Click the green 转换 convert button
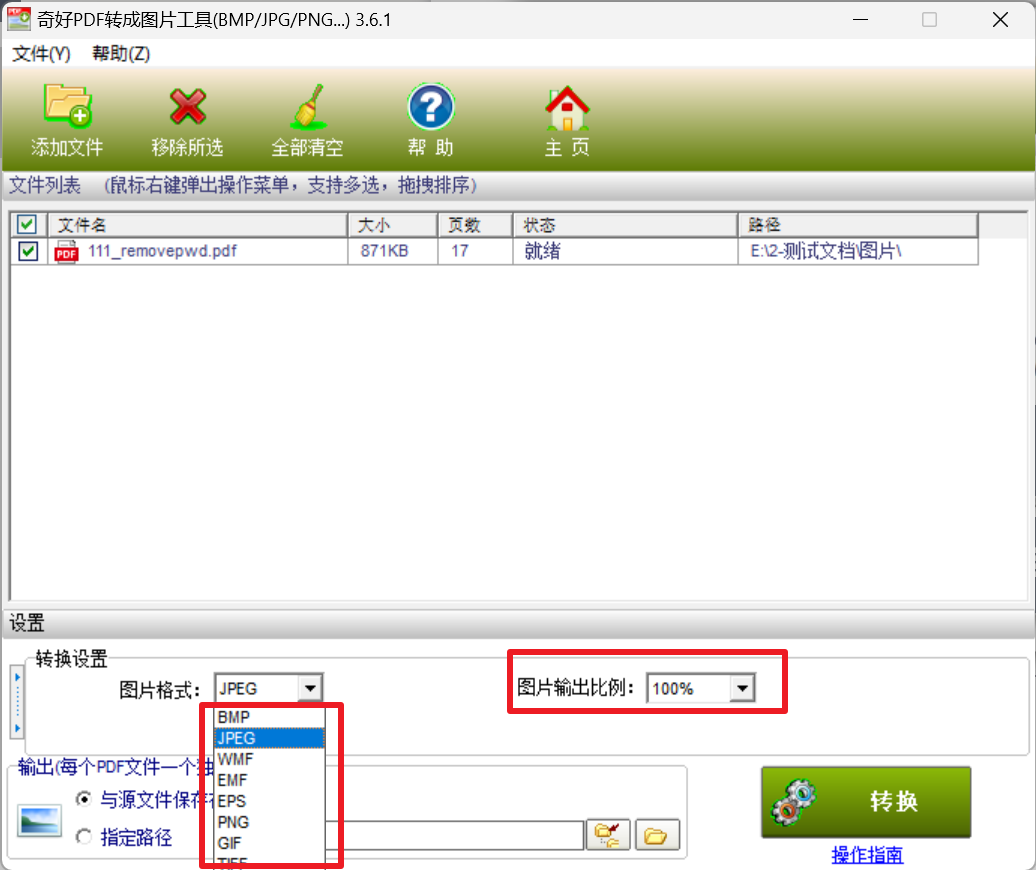 click(866, 801)
